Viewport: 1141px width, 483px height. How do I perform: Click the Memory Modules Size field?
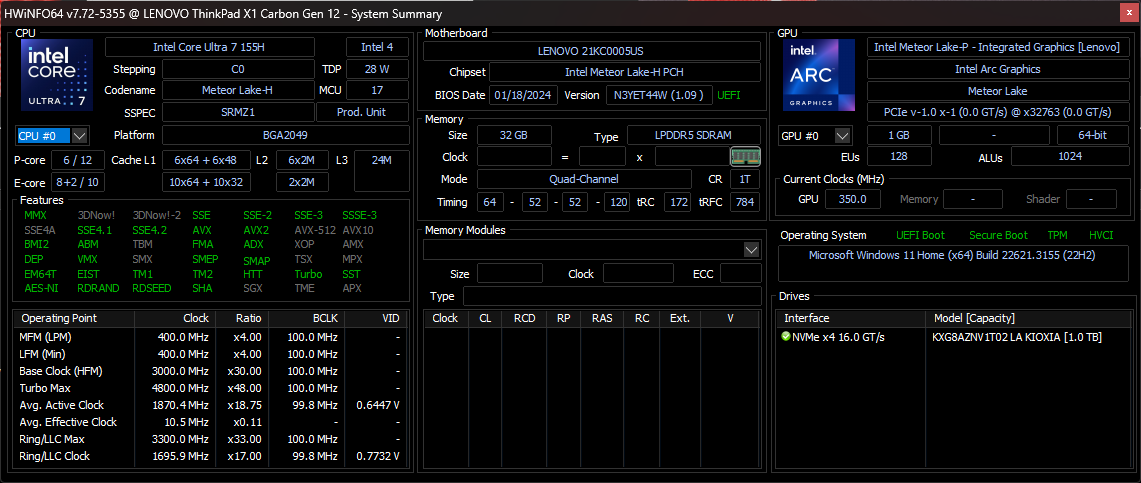coord(509,274)
